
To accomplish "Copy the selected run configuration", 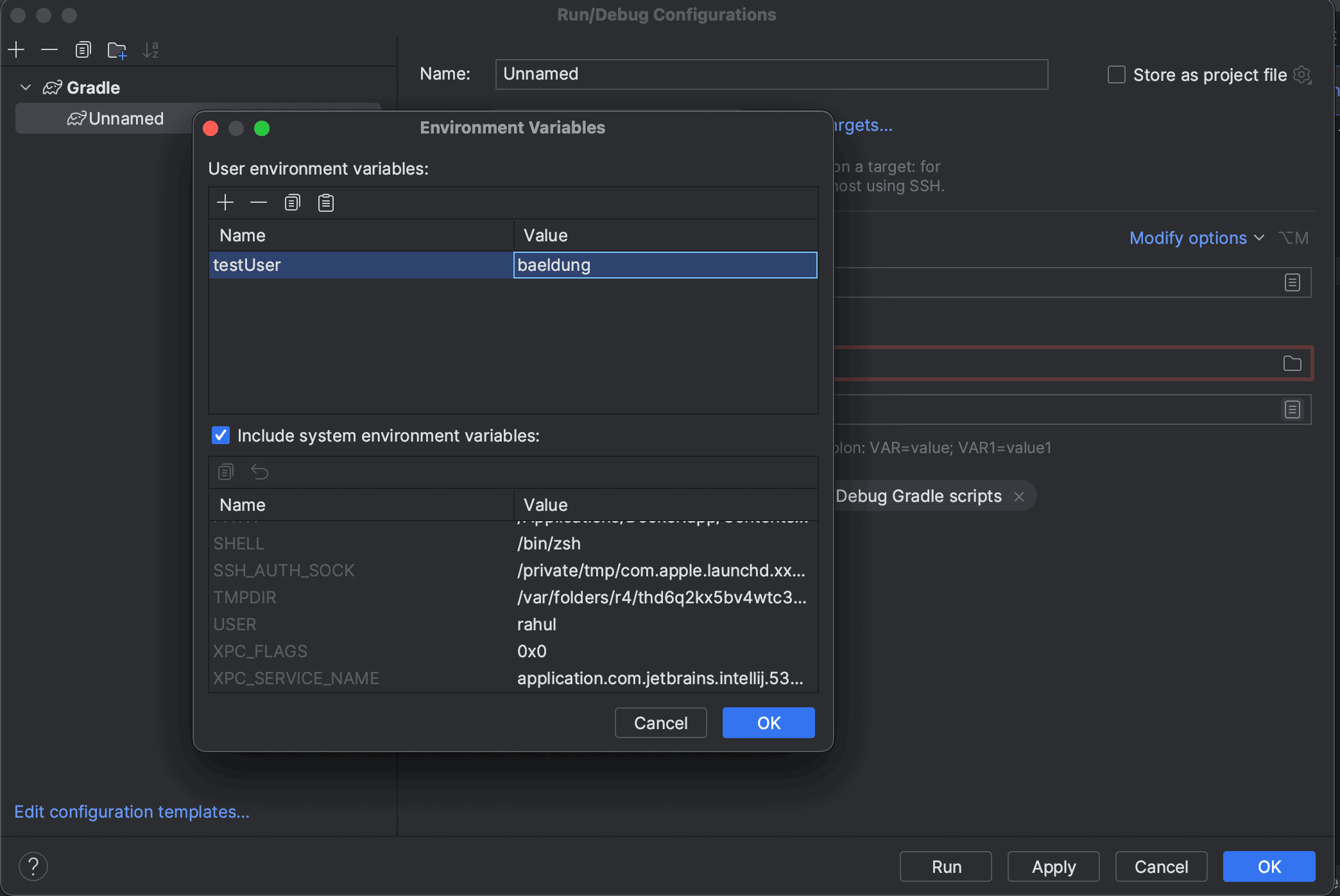I will (x=83, y=49).
